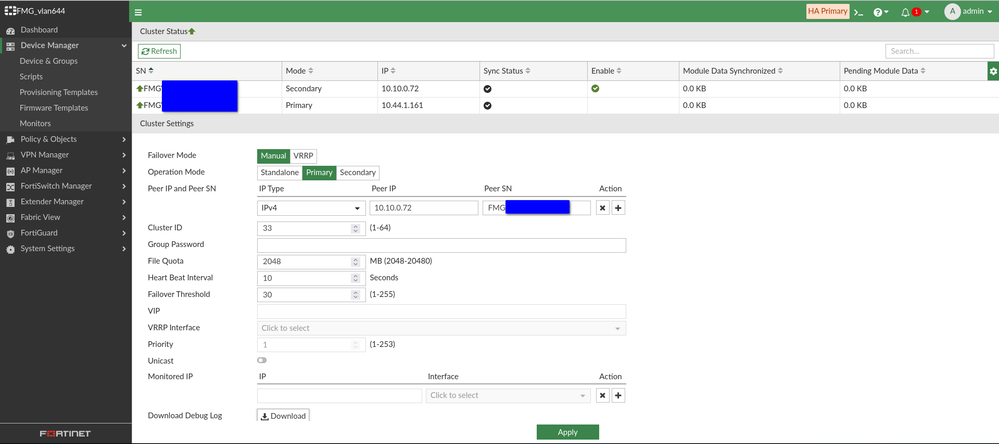The image size is (999, 444).
Task: Adjust the Failover Threshold stepper
Action: tap(356, 294)
